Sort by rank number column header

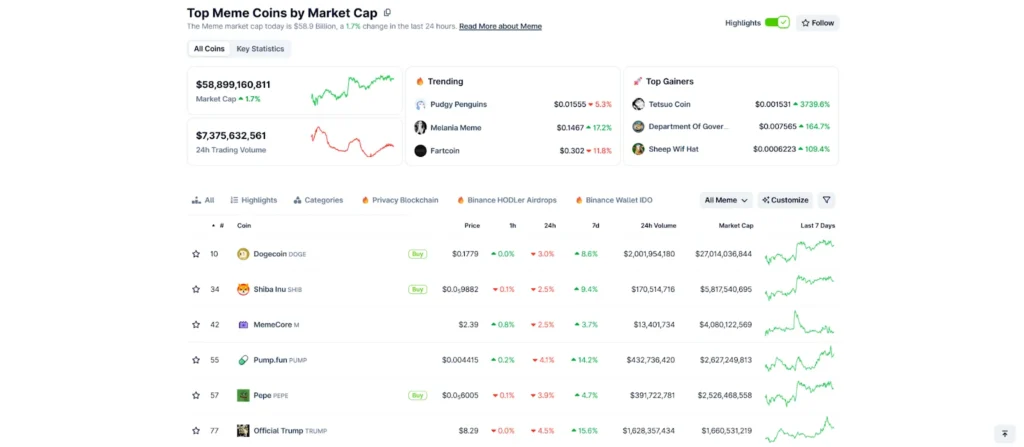pos(218,225)
